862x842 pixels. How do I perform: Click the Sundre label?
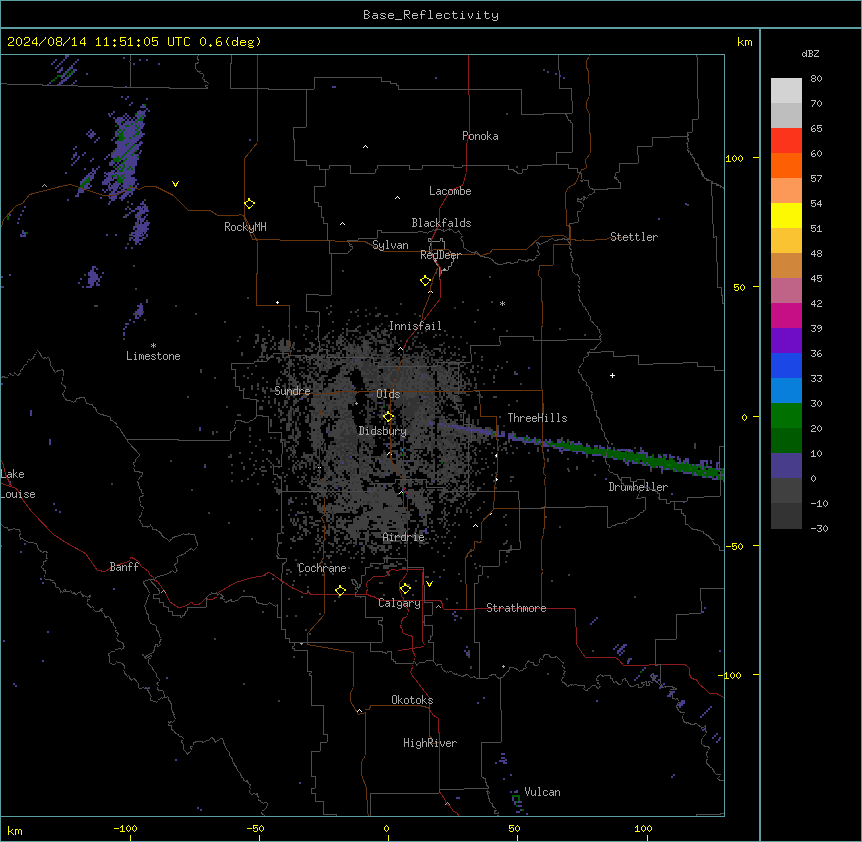click(x=292, y=391)
